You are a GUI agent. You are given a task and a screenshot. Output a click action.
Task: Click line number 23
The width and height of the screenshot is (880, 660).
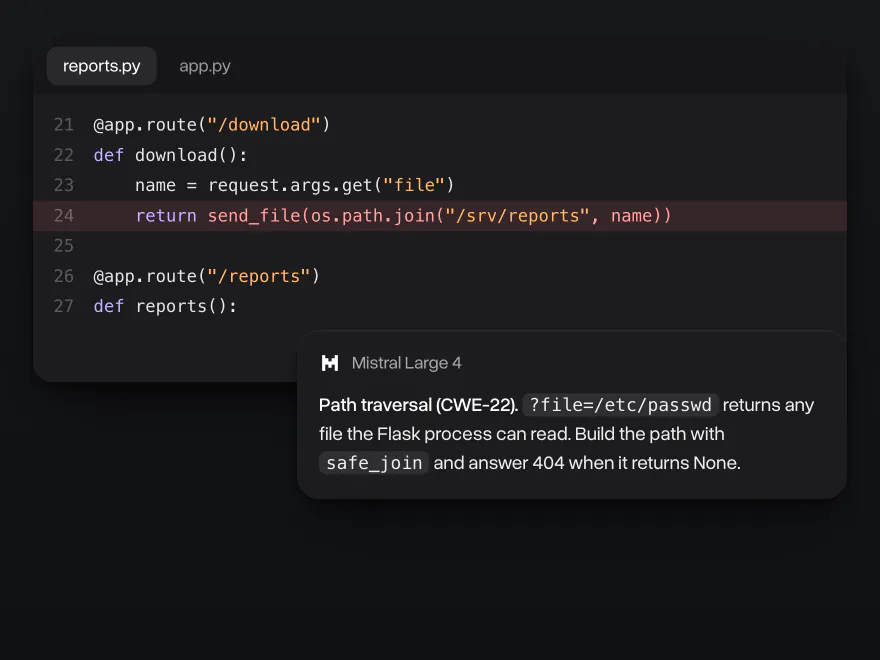pos(64,185)
